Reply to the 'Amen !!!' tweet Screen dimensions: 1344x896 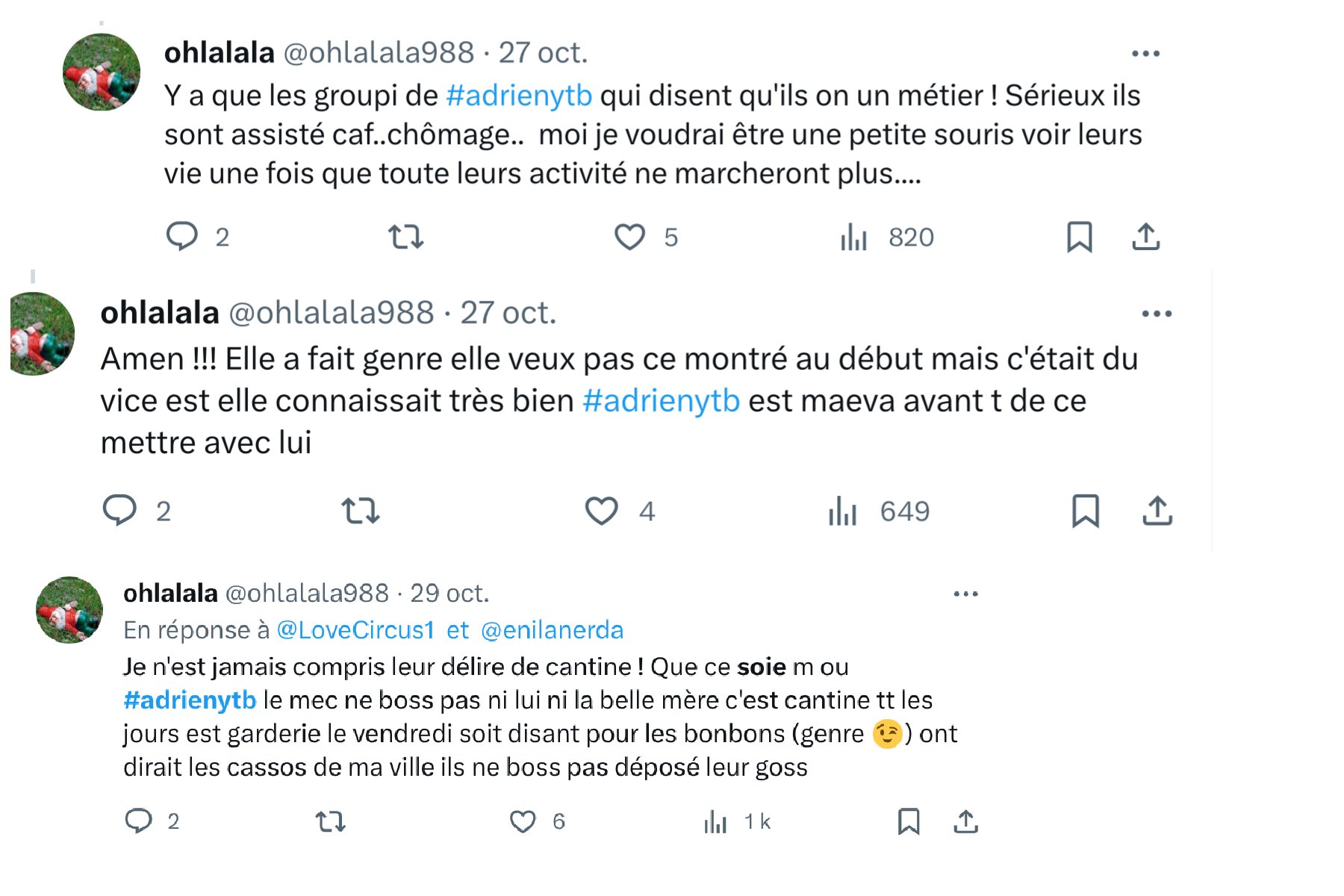pos(119,511)
